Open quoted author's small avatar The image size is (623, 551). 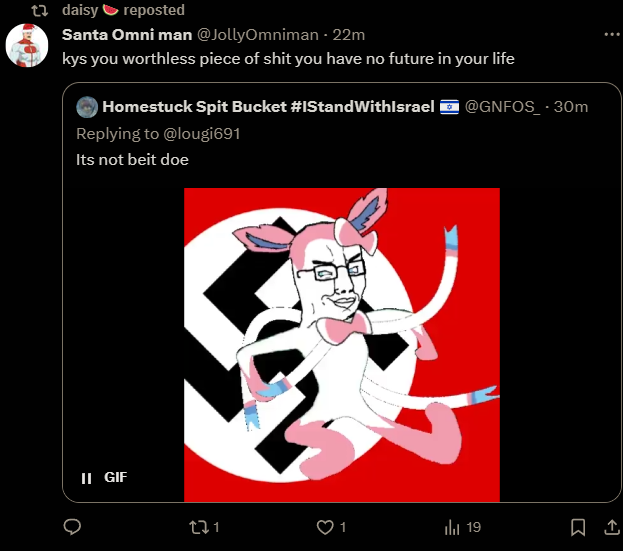pyautogui.click(x=87, y=107)
